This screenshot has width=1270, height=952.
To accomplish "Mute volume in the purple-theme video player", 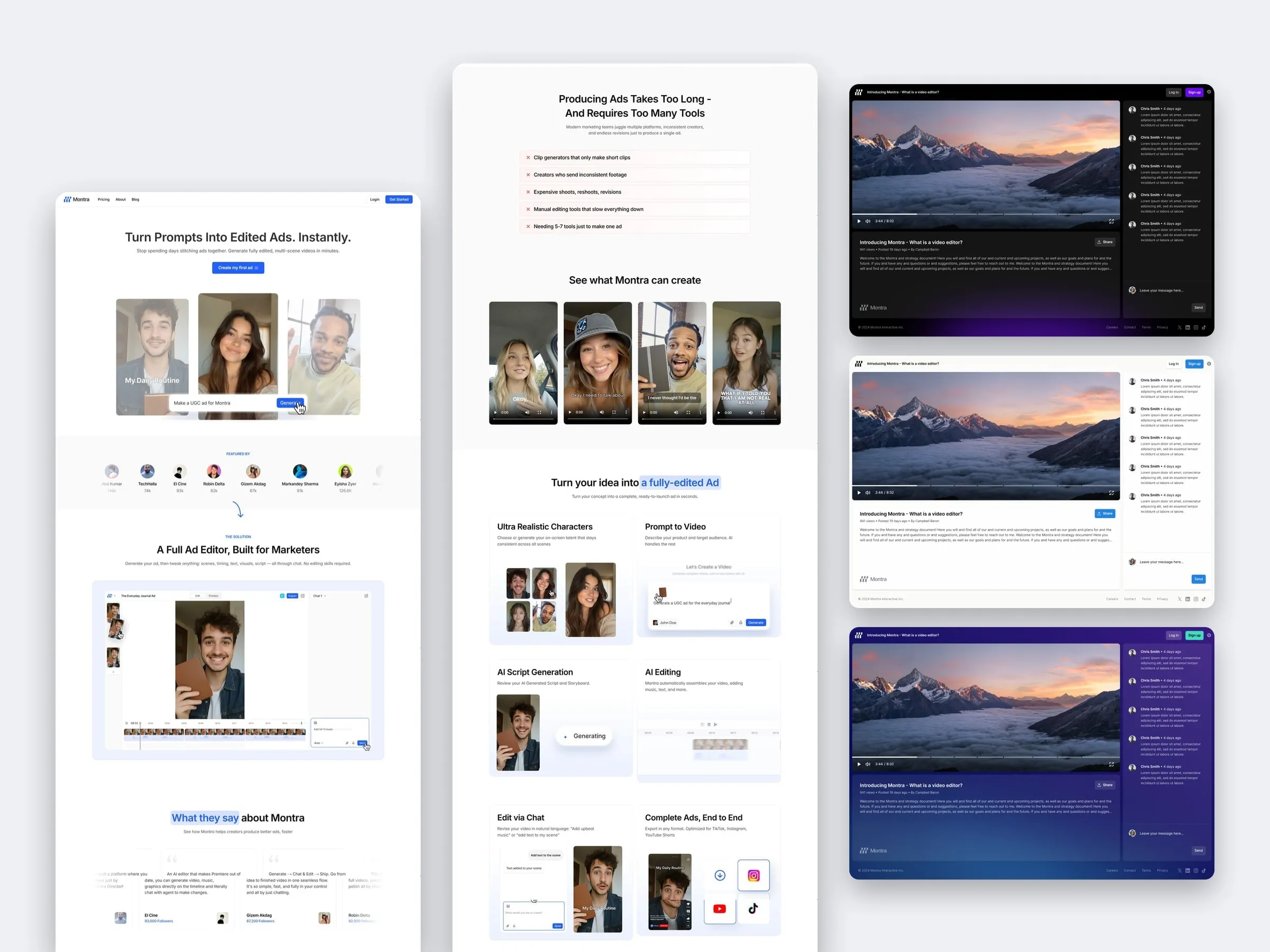I will (x=867, y=764).
